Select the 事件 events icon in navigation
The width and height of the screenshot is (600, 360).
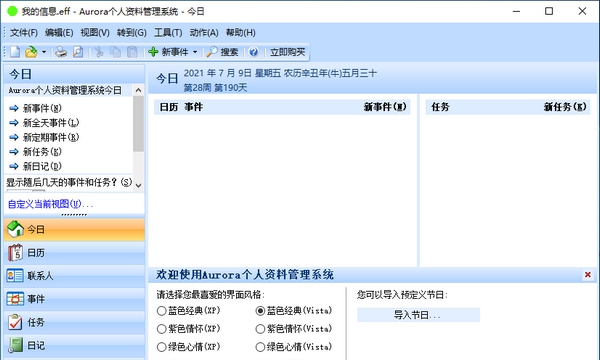pyautogui.click(x=15, y=299)
